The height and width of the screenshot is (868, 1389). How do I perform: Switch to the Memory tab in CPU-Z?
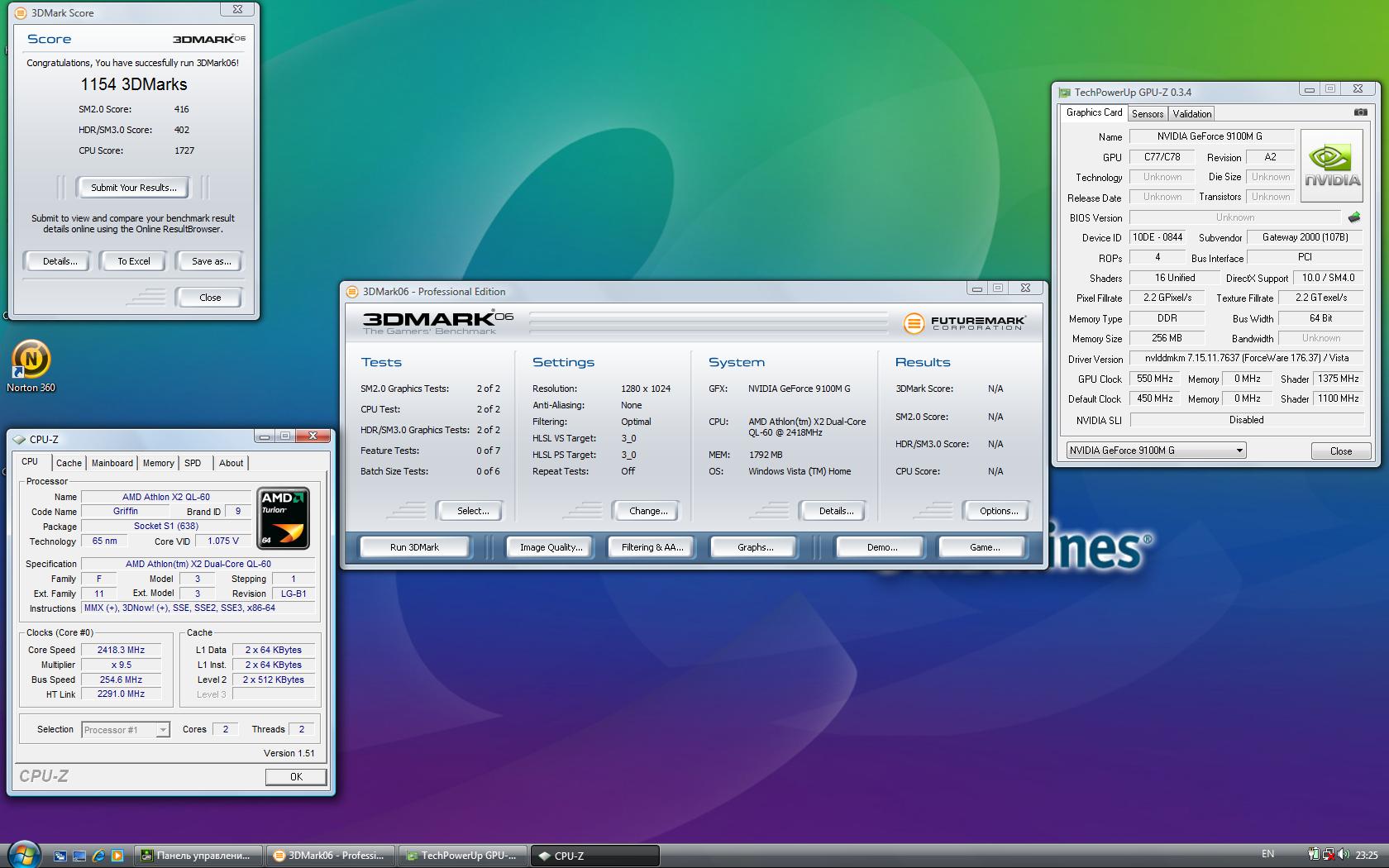coord(158,463)
